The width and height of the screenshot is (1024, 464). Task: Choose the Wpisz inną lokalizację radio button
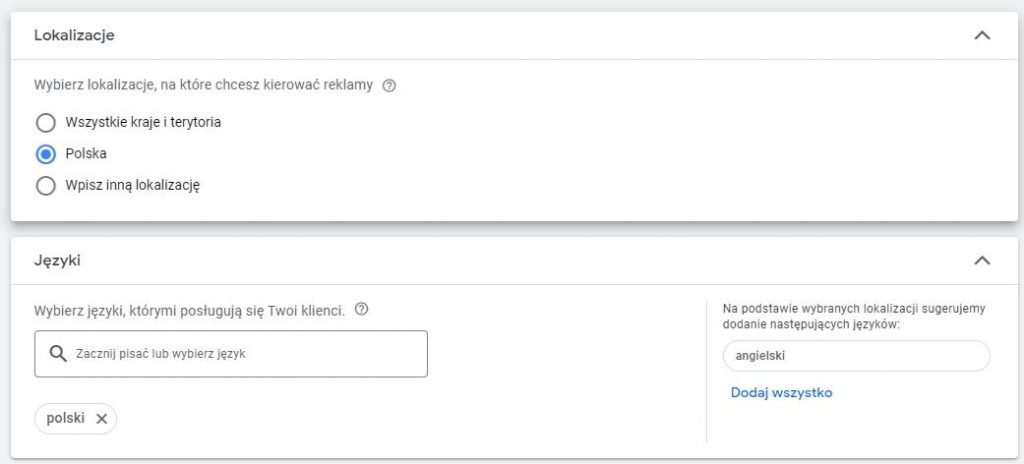pyautogui.click(x=45, y=185)
